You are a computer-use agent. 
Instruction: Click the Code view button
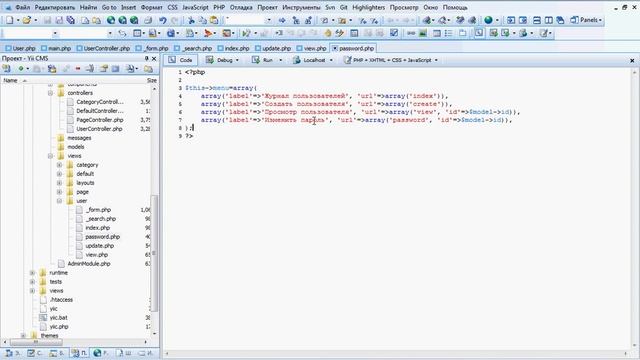181,60
